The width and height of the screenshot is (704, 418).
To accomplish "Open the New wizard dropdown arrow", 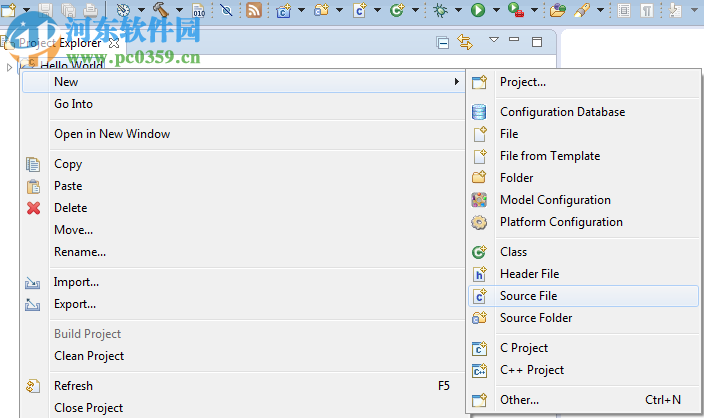I will pos(26,10).
